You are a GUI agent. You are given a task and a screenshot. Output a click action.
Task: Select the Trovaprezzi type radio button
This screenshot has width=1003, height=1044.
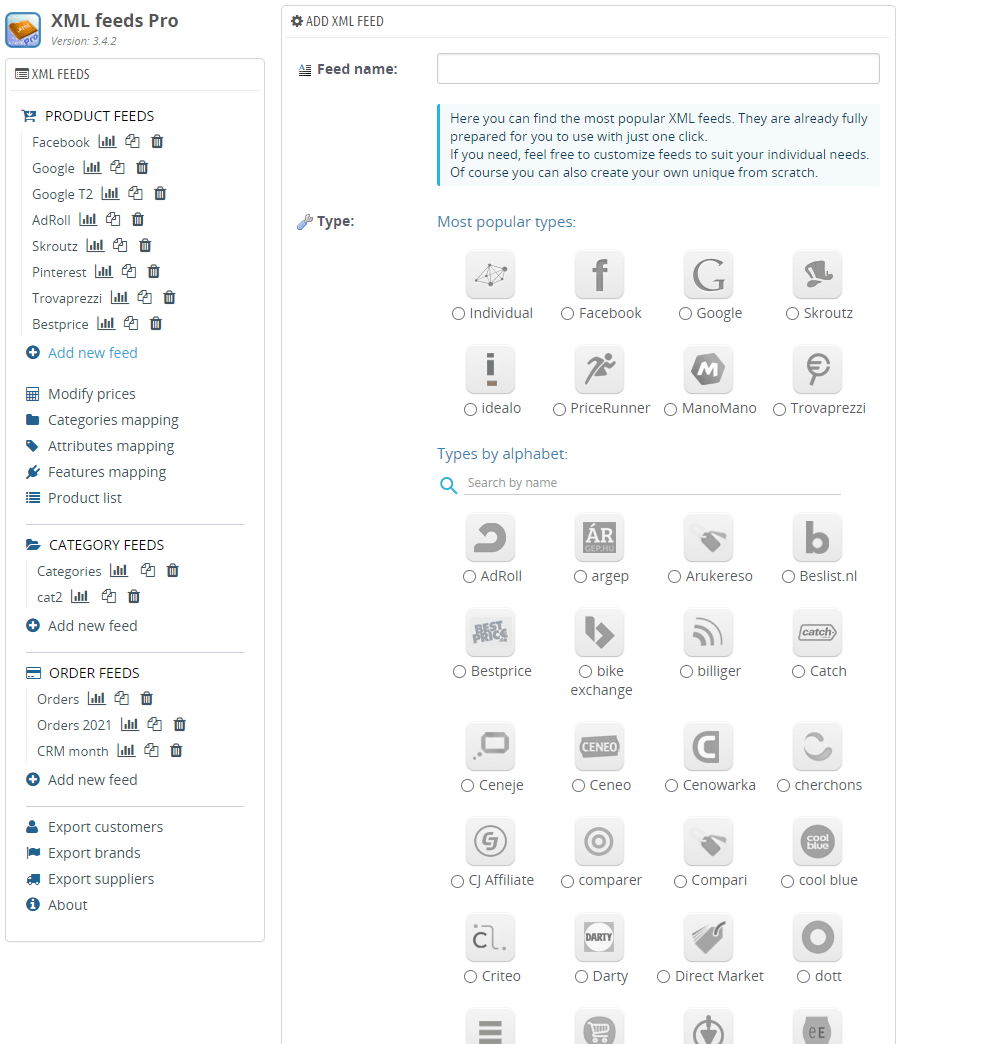779,409
